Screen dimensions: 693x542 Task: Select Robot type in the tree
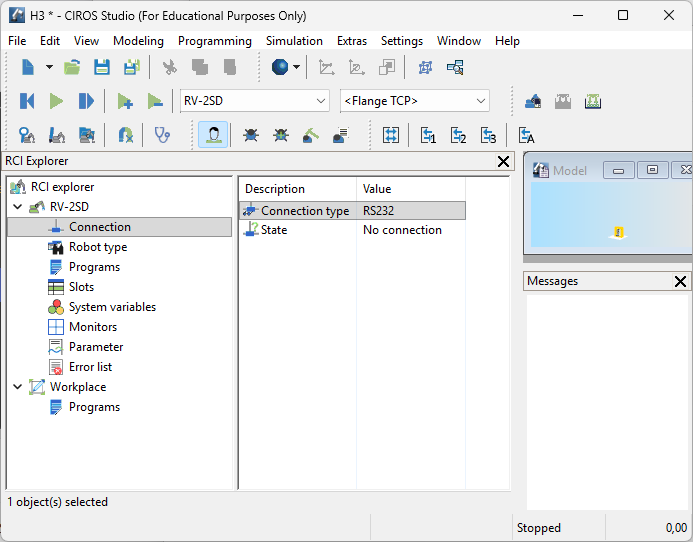click(98, 247)
